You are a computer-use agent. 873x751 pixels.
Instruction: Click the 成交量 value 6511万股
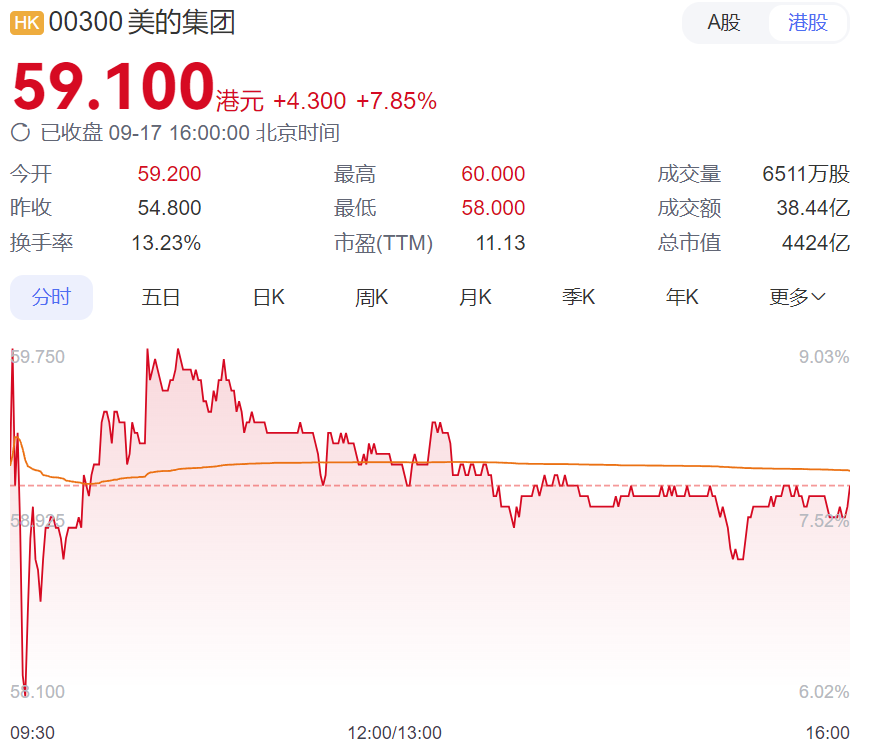point(806,174)
